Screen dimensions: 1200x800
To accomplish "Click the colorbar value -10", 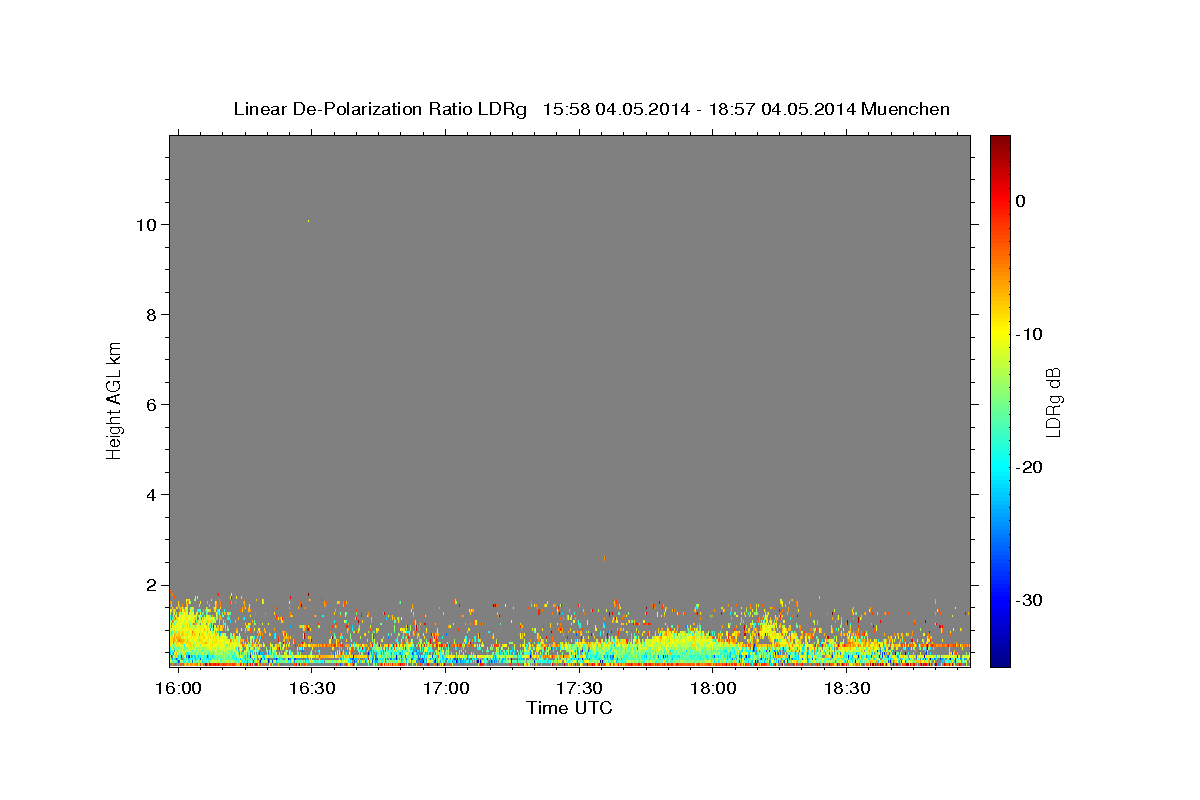I will [x=1030, y=334].
